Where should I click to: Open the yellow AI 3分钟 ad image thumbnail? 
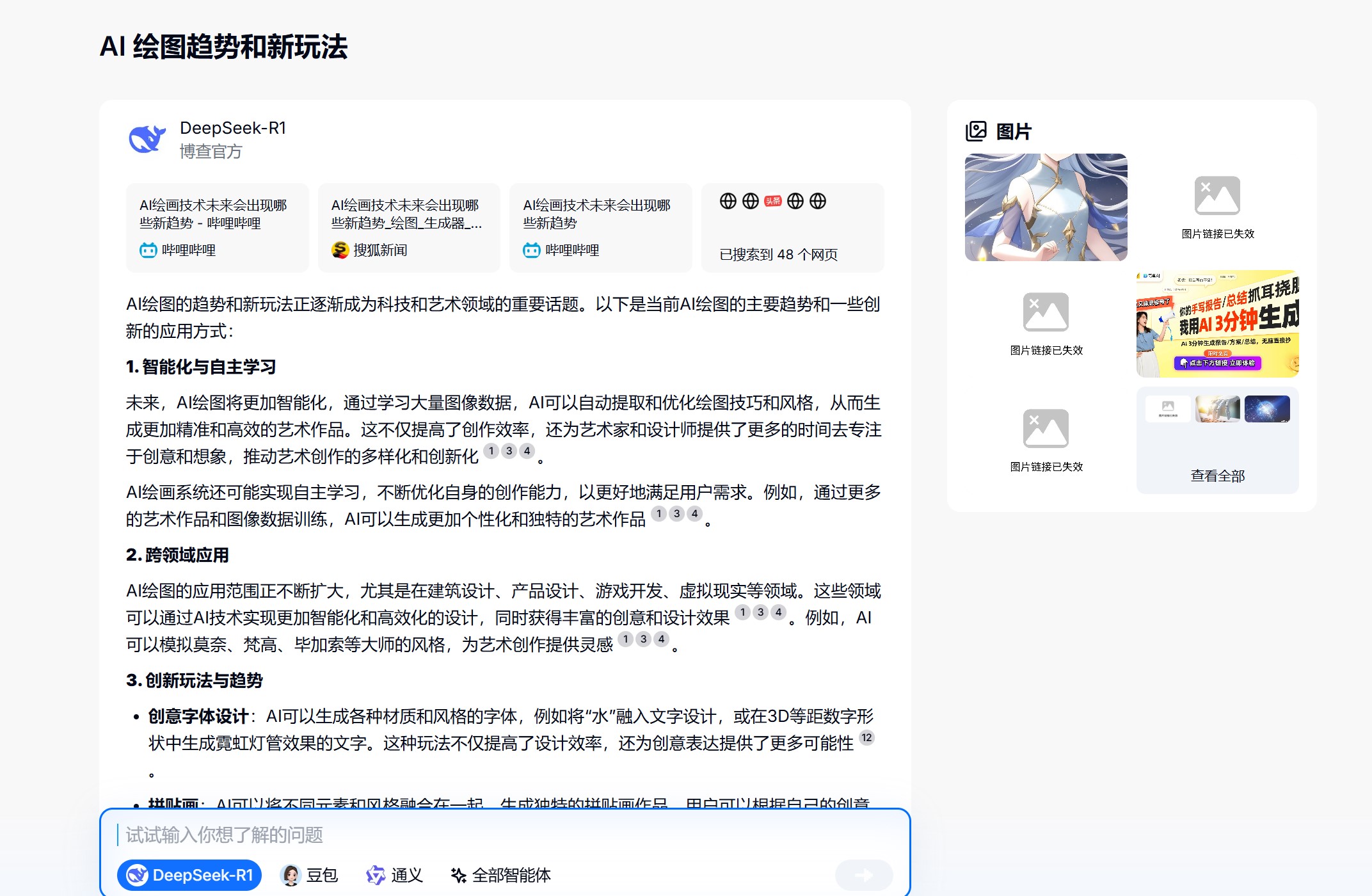(1216, 322)
